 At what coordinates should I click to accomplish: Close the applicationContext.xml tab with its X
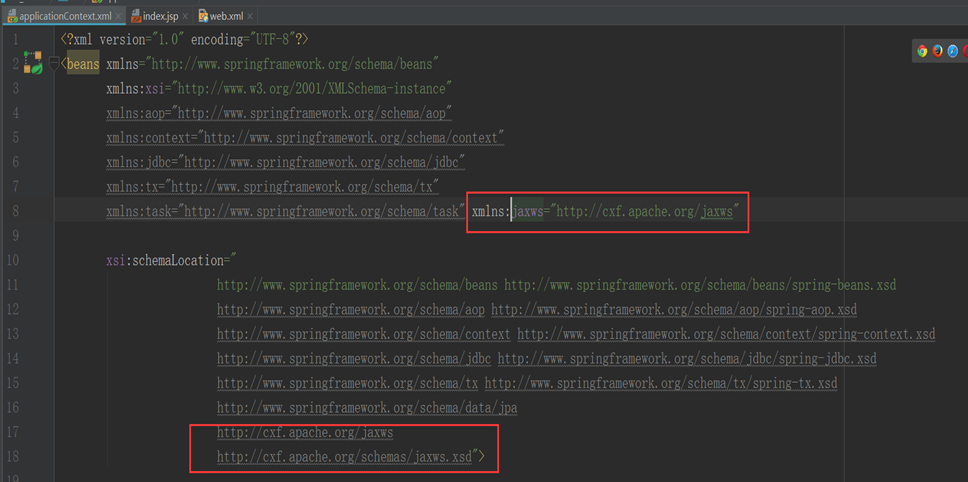click(118, 16)
